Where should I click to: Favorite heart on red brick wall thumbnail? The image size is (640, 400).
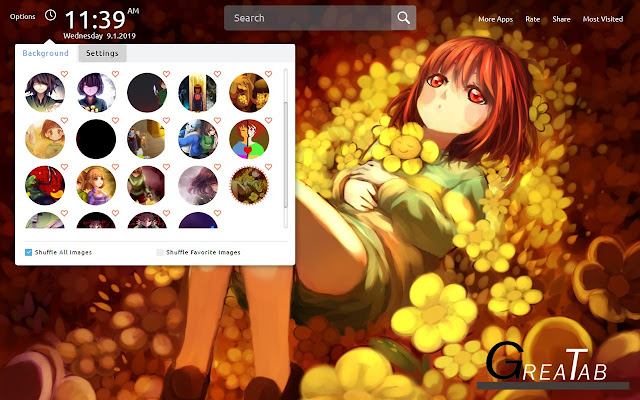[64, 167]
